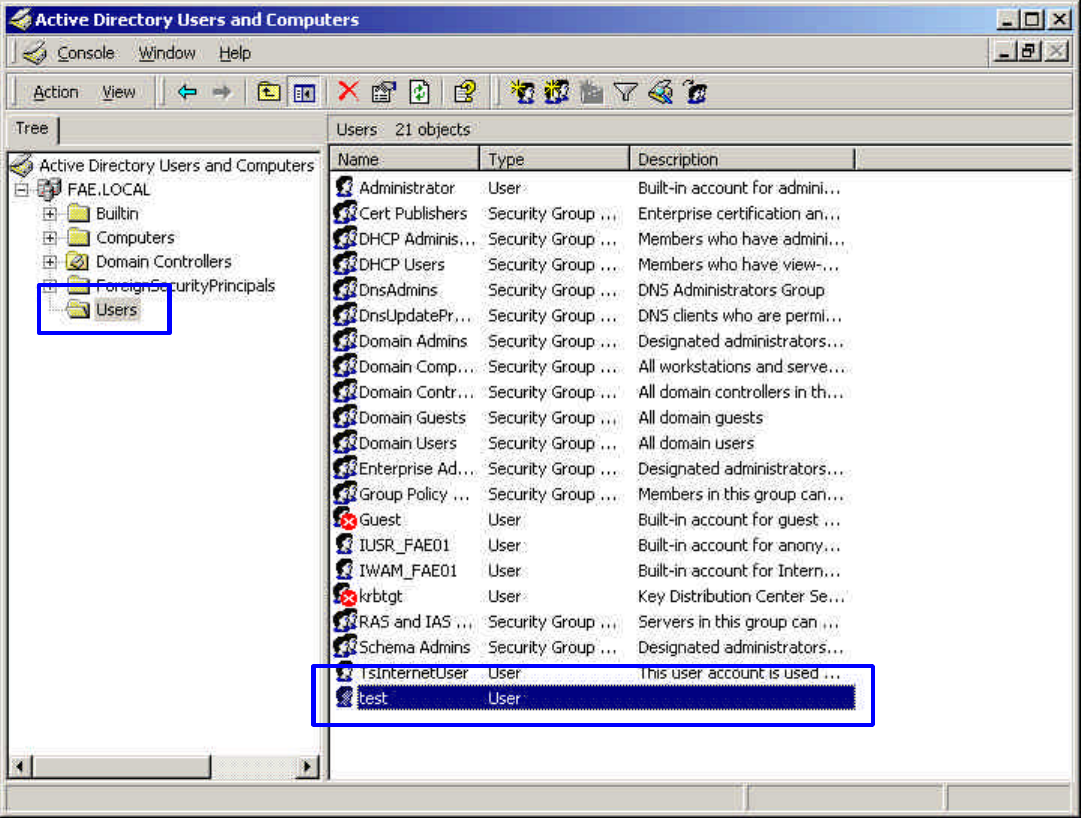Screen dimensions: 1081x818
Task: Create a new group via the toolbar icon
Action: 556,92
